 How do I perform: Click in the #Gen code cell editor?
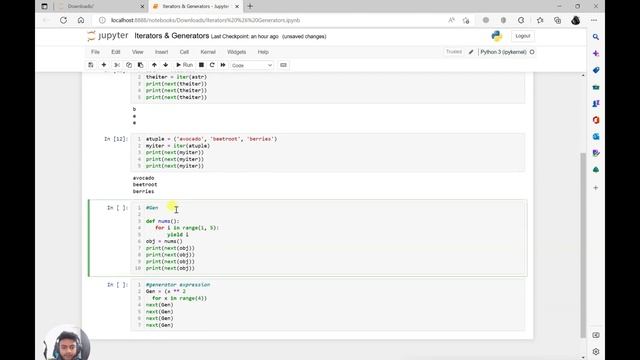[328, 238]
